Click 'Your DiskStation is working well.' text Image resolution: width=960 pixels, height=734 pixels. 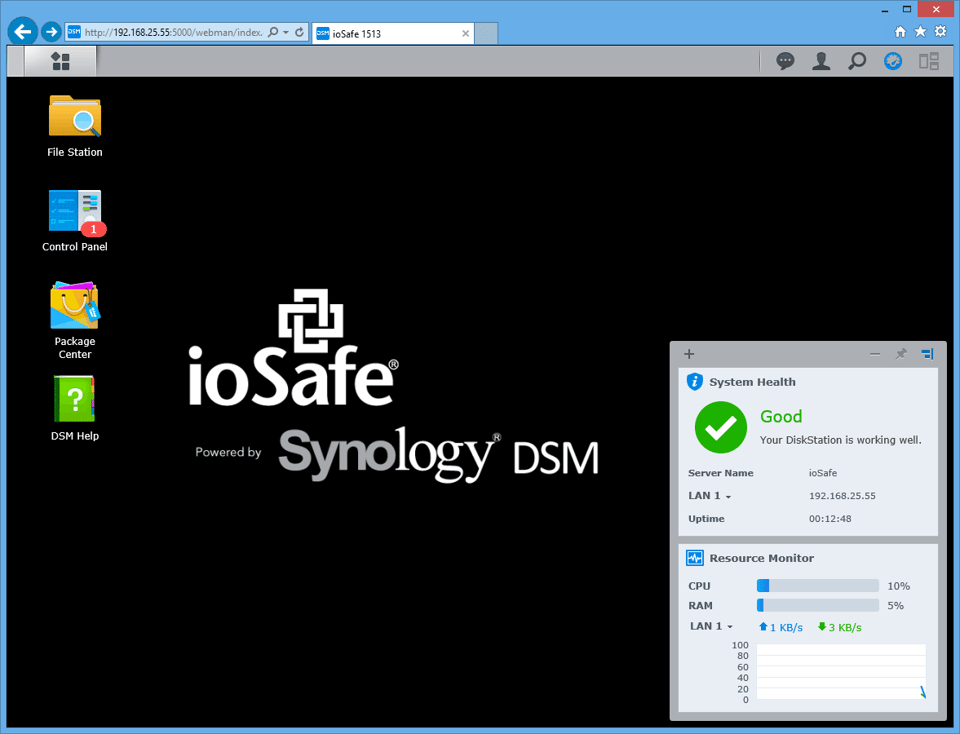840,440
